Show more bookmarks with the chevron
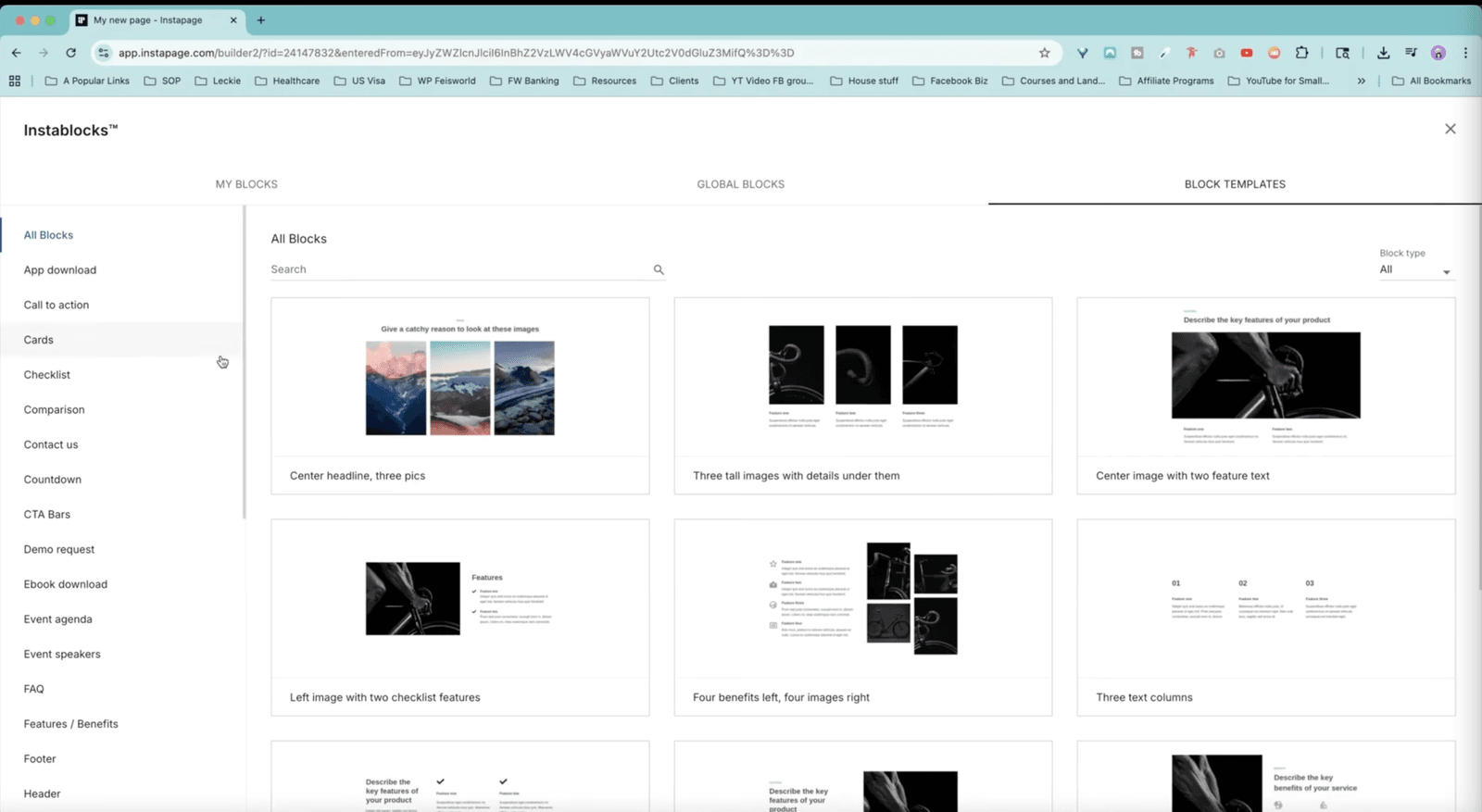Image resolution: width=1482 pixels, height=812 pixels. [1361, 81]
